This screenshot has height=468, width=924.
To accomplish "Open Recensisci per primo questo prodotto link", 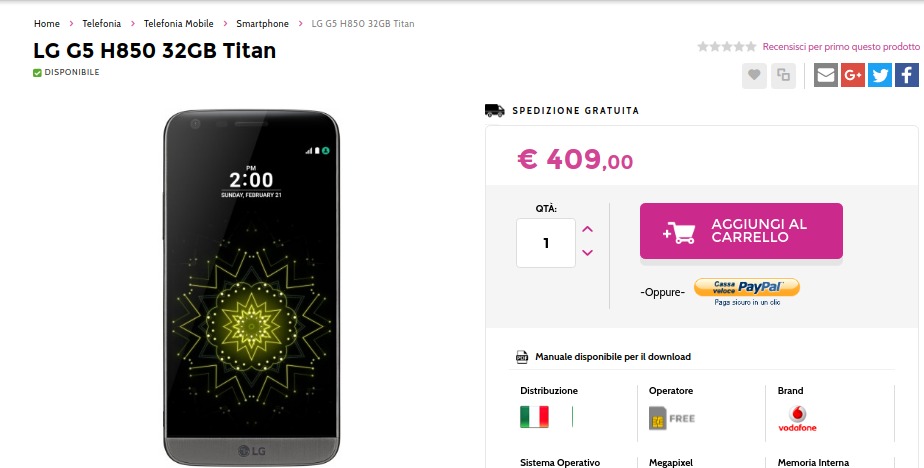I will click(841, 47).
